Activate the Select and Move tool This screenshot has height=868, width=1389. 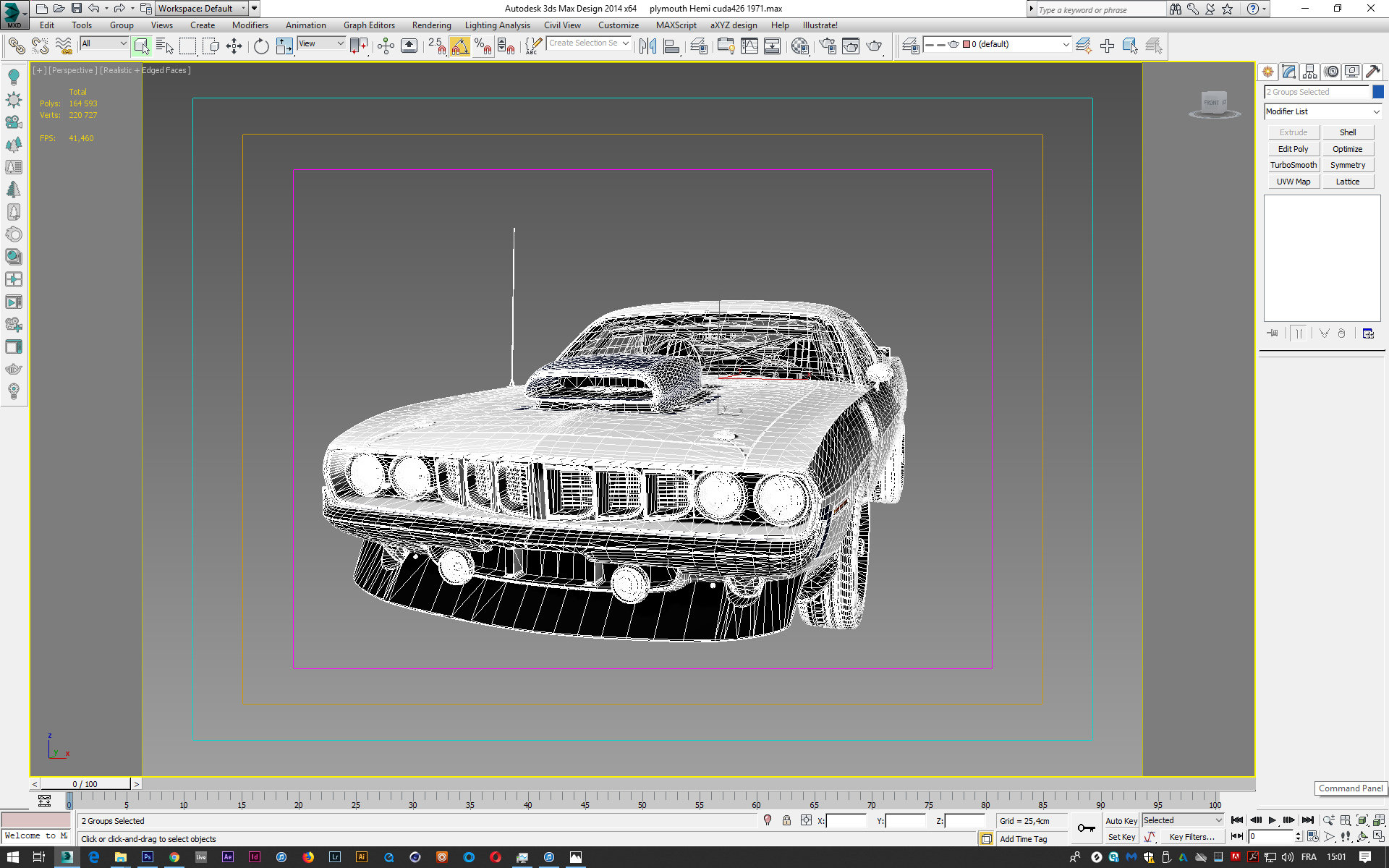(234, 46)
